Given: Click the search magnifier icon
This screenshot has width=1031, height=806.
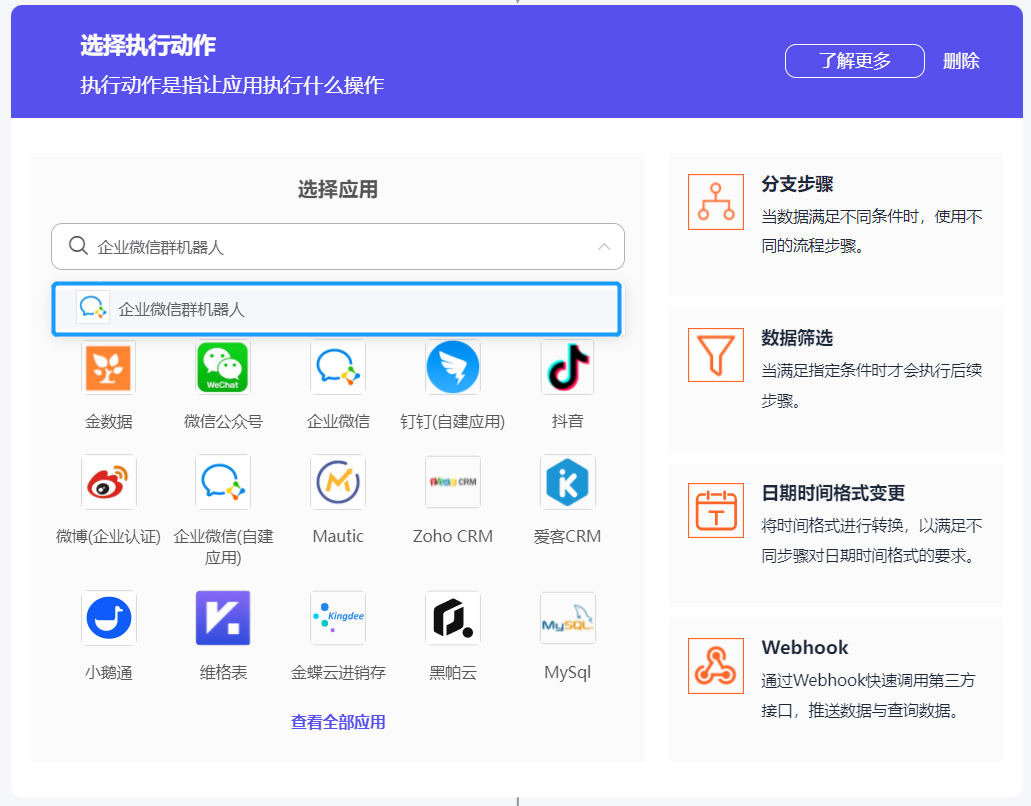Looking at the screenshot, I should [78, 246].
